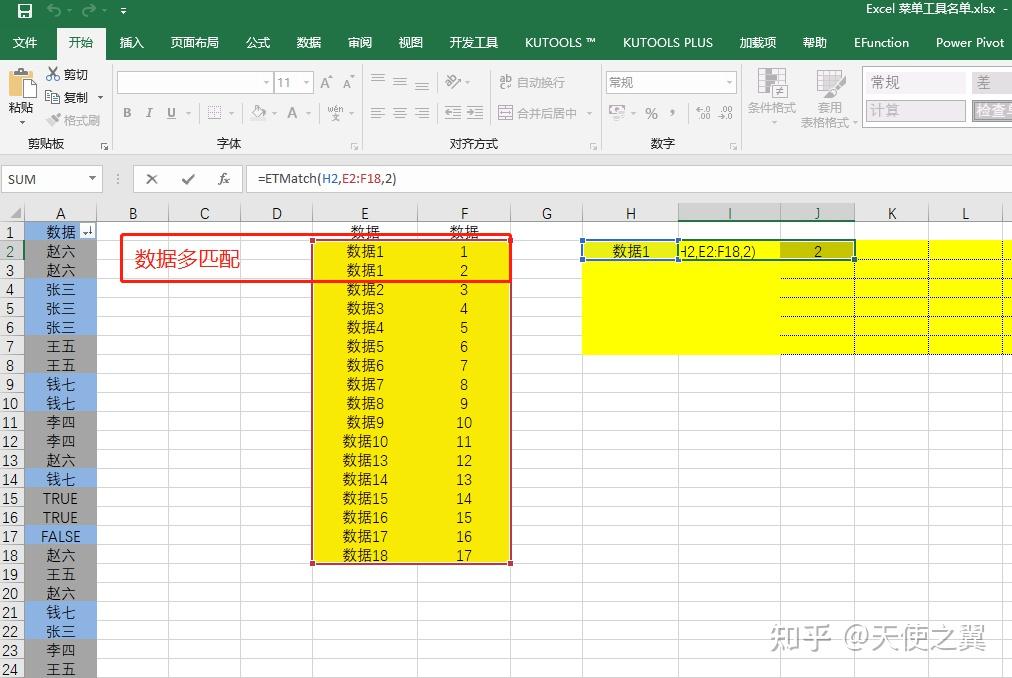Switch to the KUTOOLS PLUS tab
This screenshot has width=1012, height=678.
click(x=667, y=43)
